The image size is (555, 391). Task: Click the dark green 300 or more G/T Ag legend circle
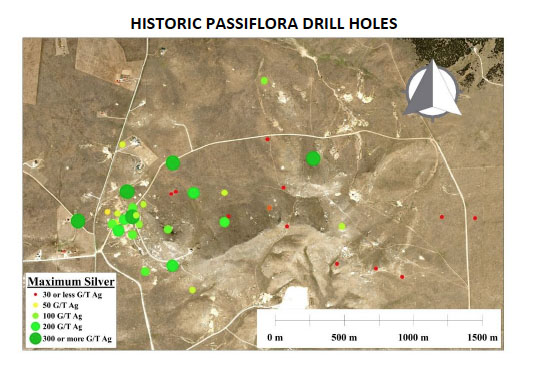[36, 338]
